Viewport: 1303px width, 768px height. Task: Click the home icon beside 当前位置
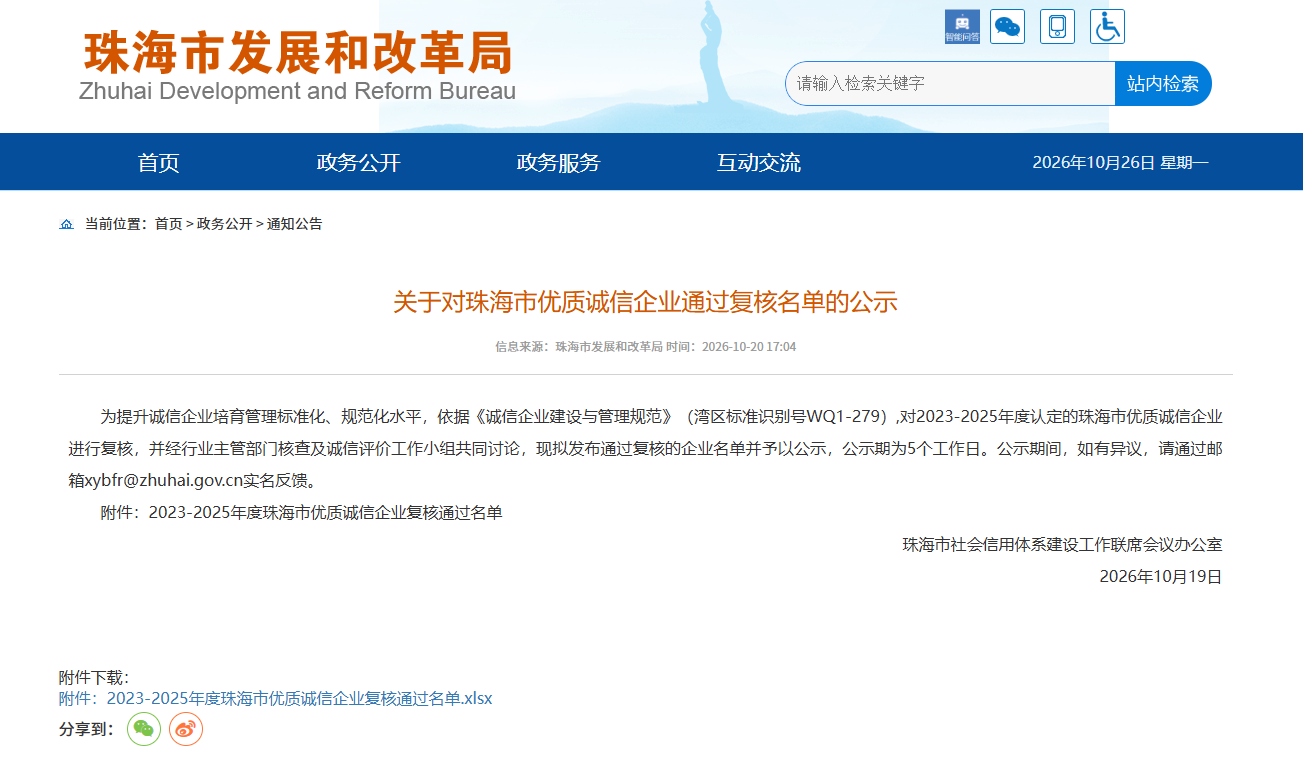coord(67,224)
